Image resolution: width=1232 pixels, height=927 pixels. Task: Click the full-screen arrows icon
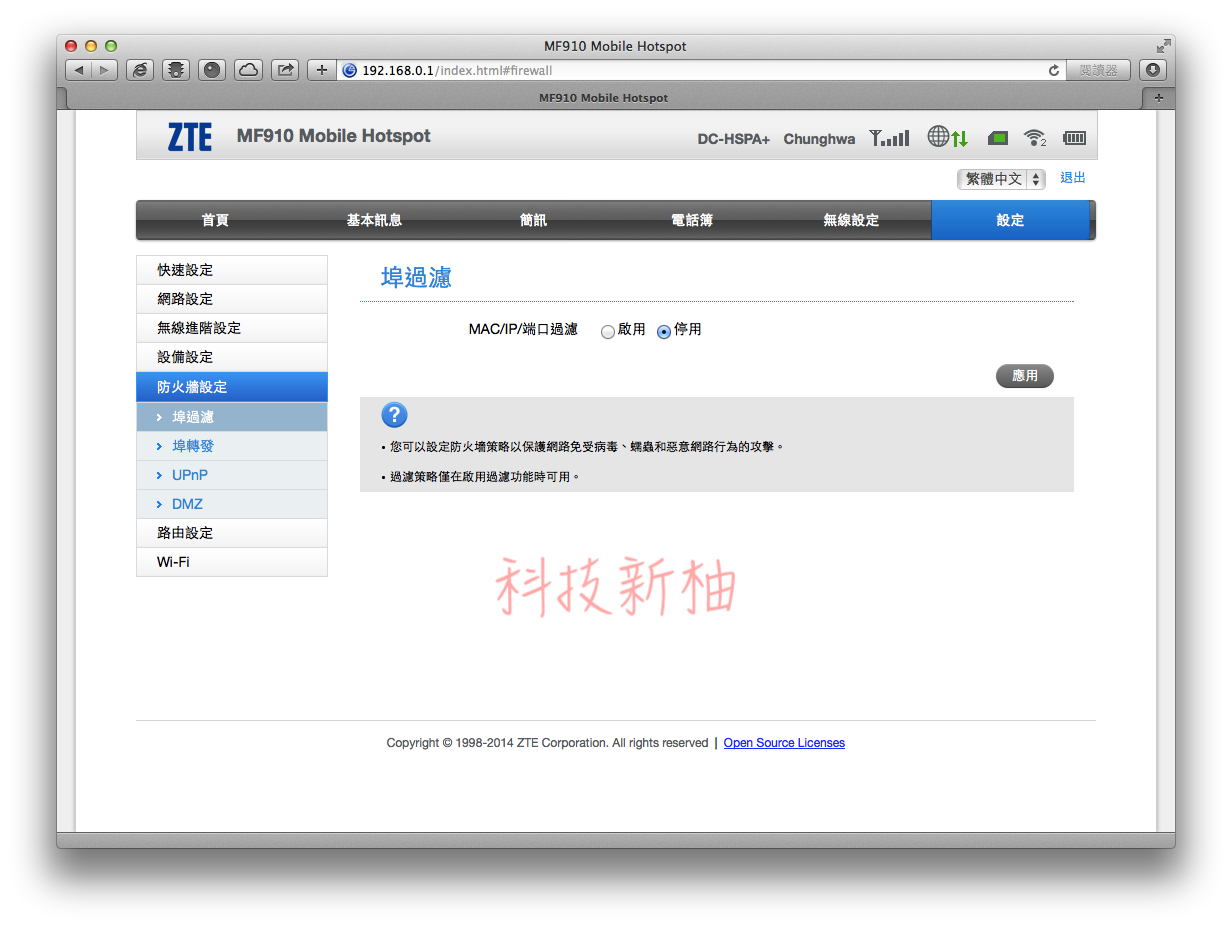pos(1163,46)
